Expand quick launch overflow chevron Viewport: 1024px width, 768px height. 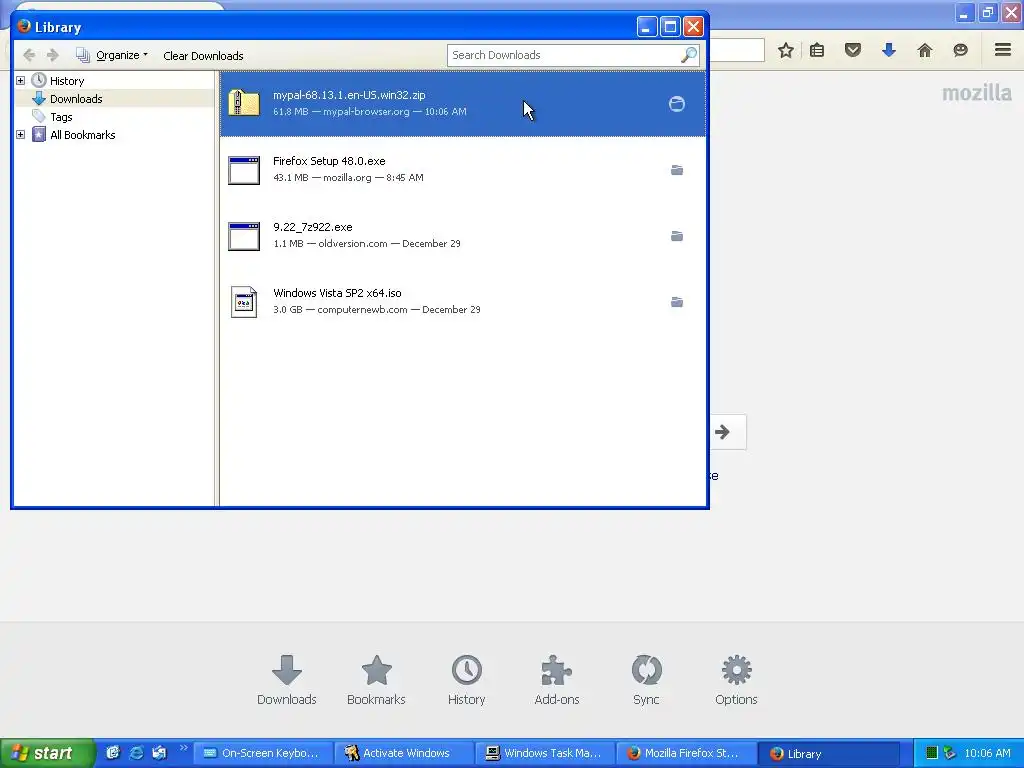[184, 748]
